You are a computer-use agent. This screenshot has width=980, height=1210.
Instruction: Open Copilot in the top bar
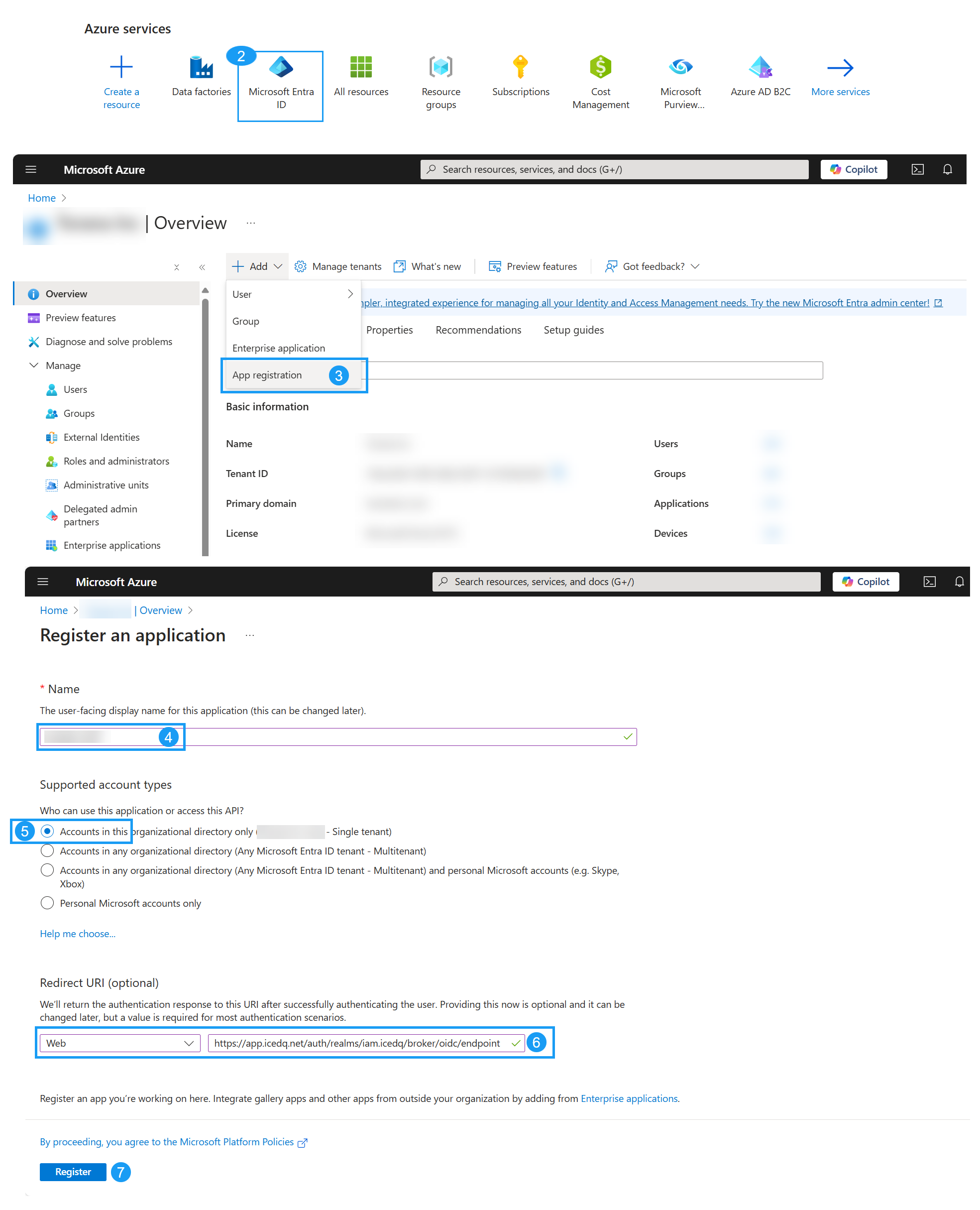pyautogui.click(x=853, y=169)
